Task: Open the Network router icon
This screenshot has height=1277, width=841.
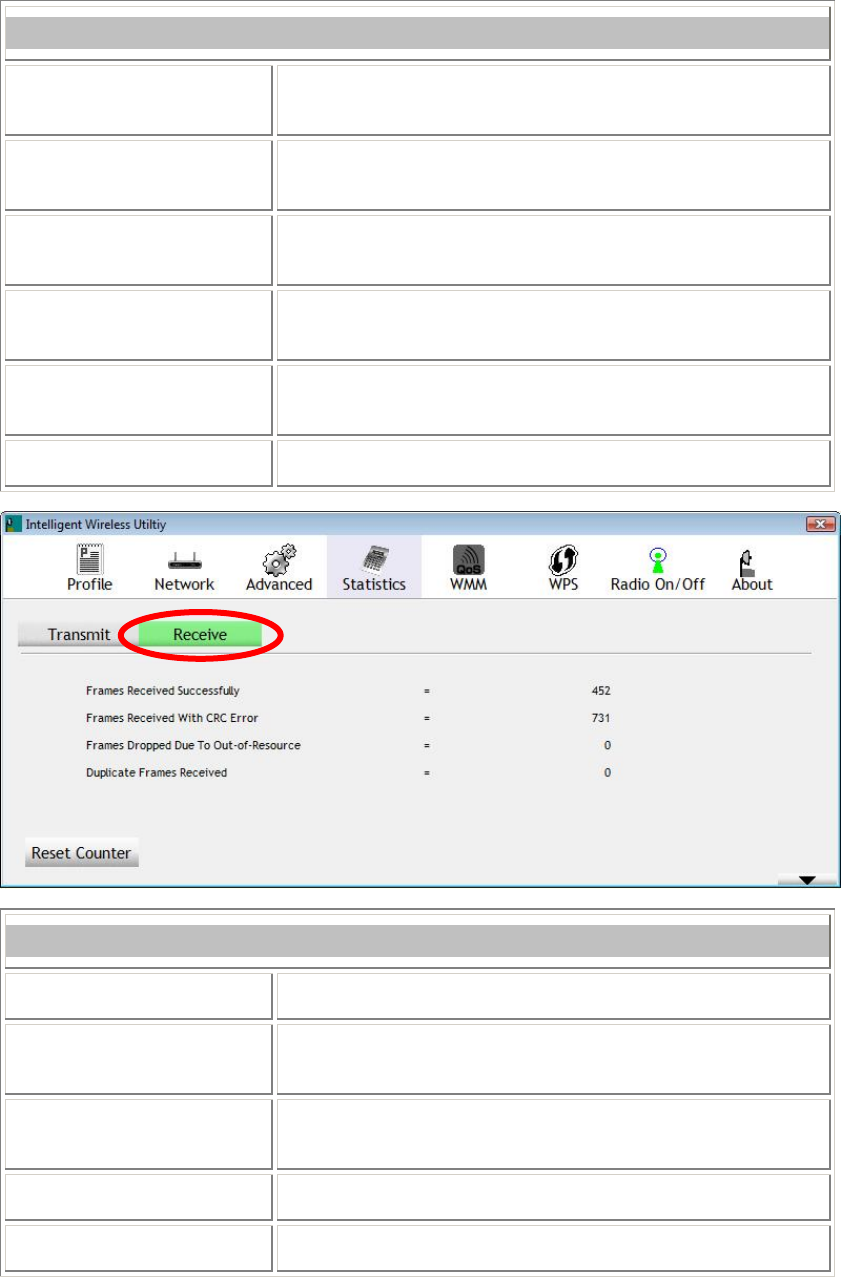Action: pyautogui.click(x=184, y=560)
